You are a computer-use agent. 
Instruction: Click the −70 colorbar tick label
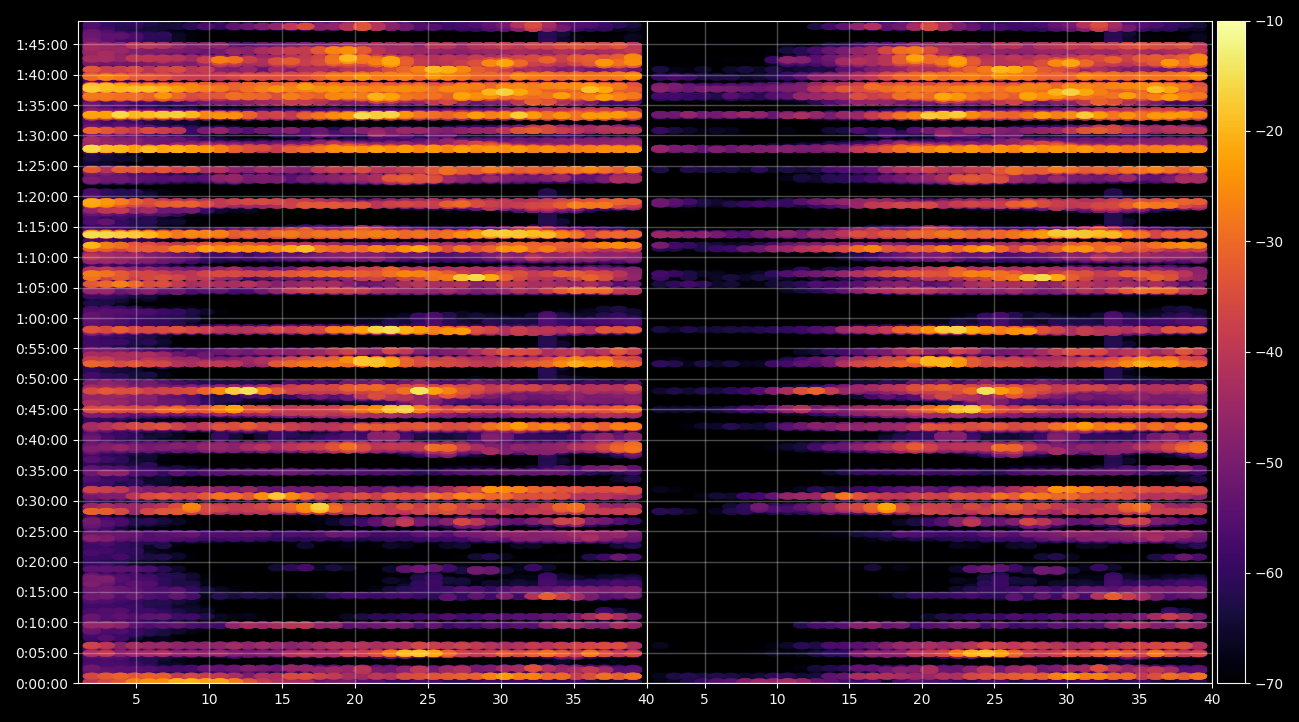pyautogui.click(x=1270, y=684)
